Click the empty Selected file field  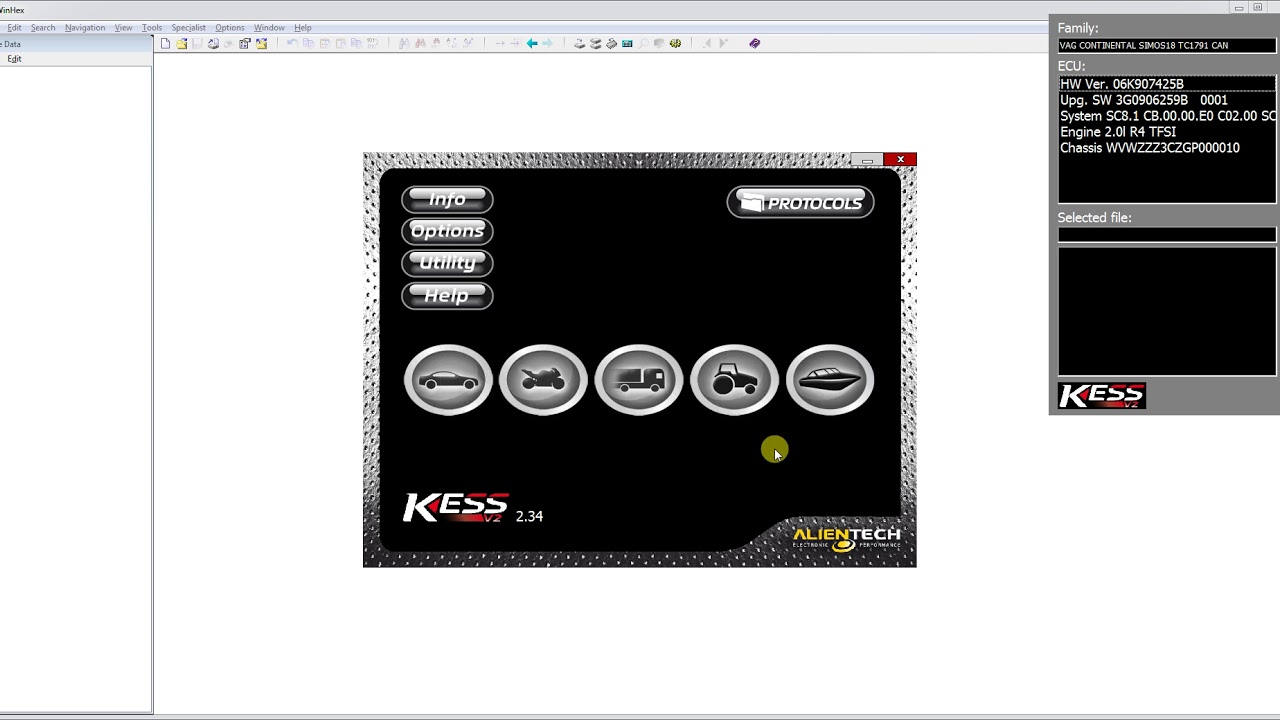pos(1167,234)
